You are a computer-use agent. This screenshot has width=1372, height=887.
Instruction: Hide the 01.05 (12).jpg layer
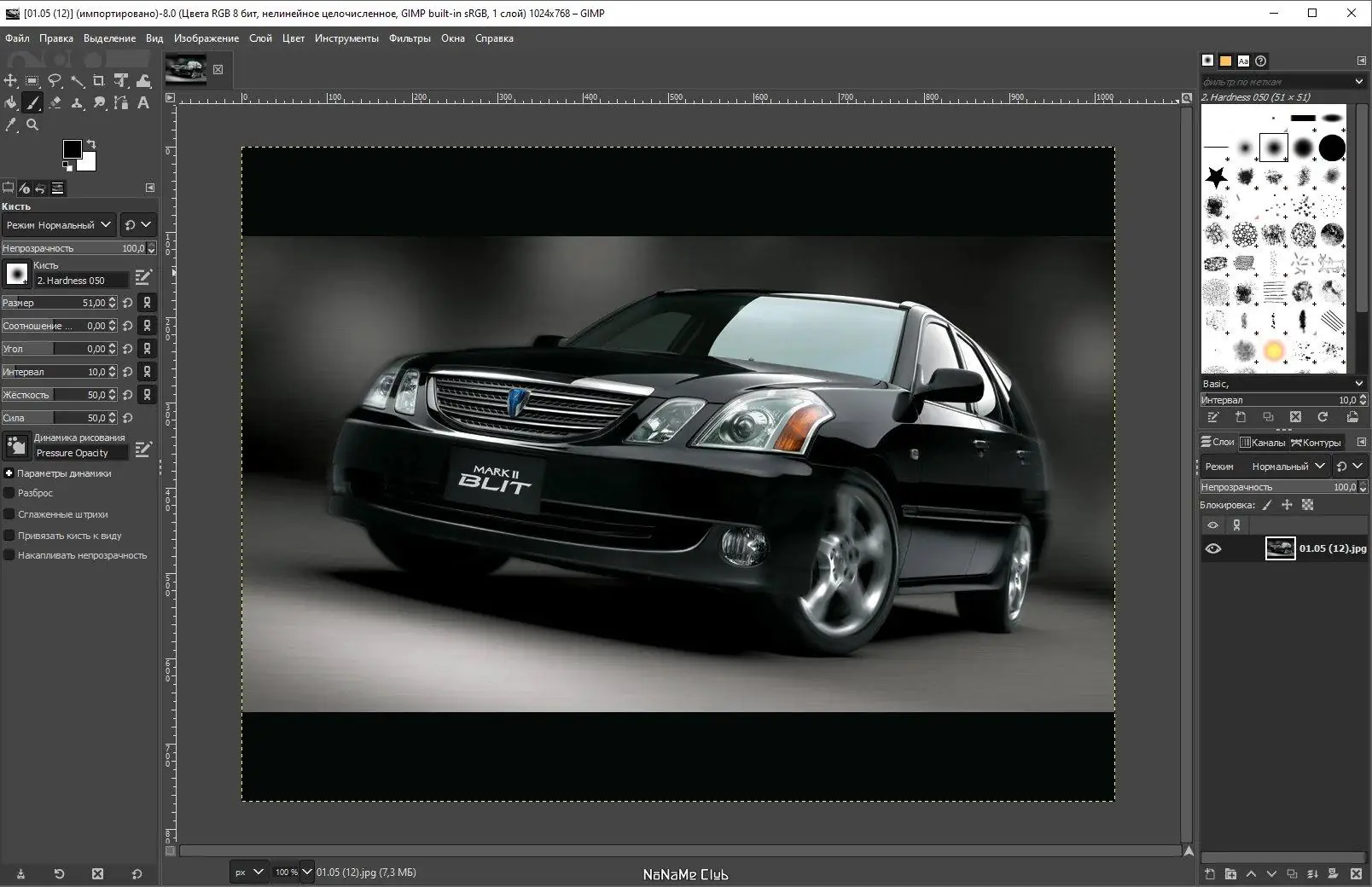click(x=1213, y=548)
